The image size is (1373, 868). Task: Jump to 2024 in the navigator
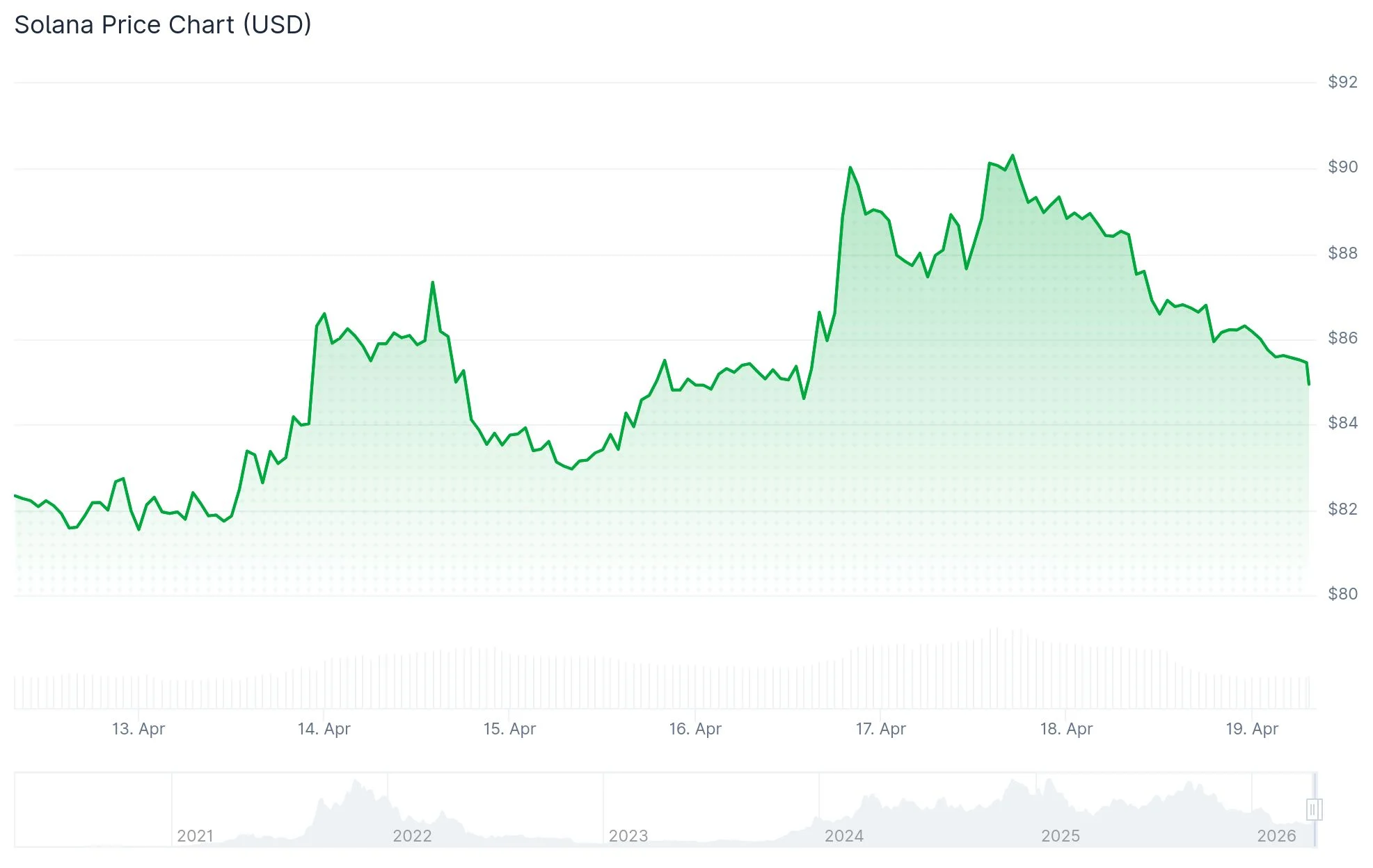(843, 835)
